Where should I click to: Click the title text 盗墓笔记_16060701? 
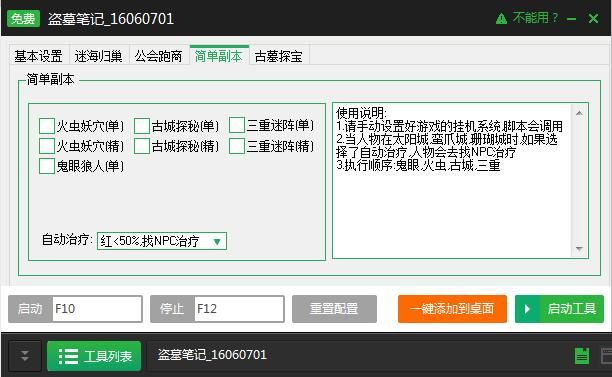pyautogui.click(x=111, y=19)
